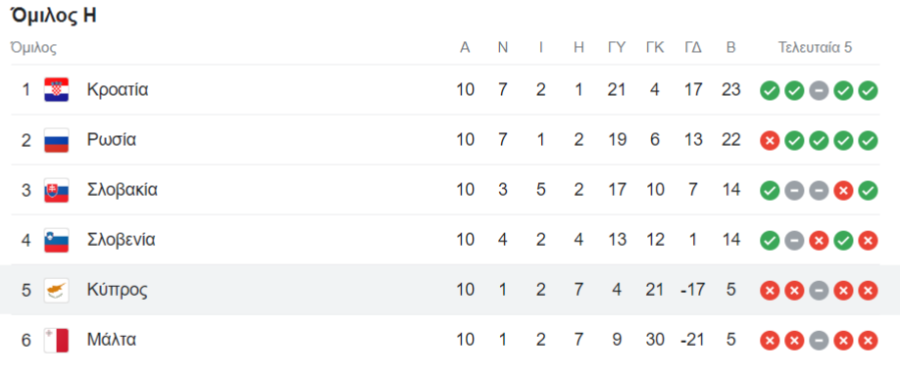The width and height of the screenshot is (900, 374).
Task: Click the Cyprus flag icon
Action: point(56,290)
